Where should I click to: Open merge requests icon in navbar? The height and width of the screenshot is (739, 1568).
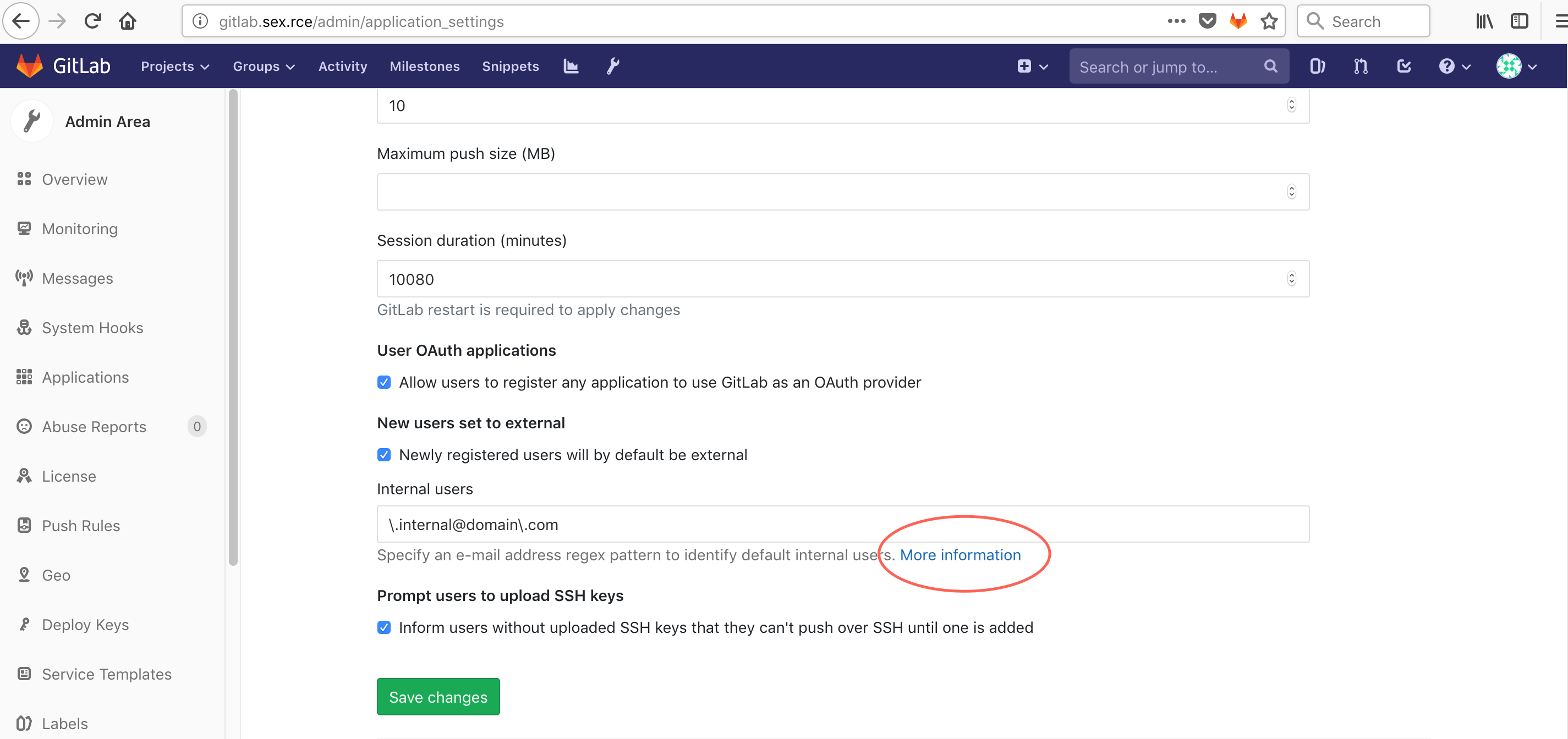point(1361,65)
